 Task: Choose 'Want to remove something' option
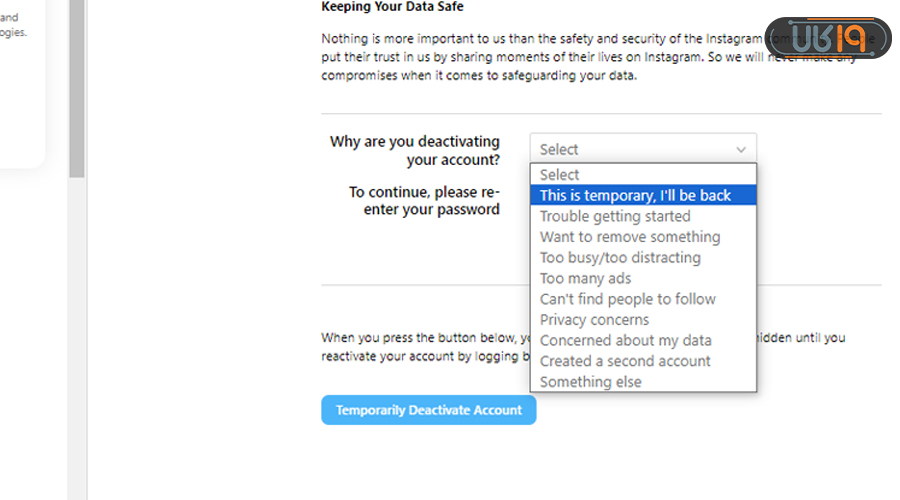click(630, 237)
